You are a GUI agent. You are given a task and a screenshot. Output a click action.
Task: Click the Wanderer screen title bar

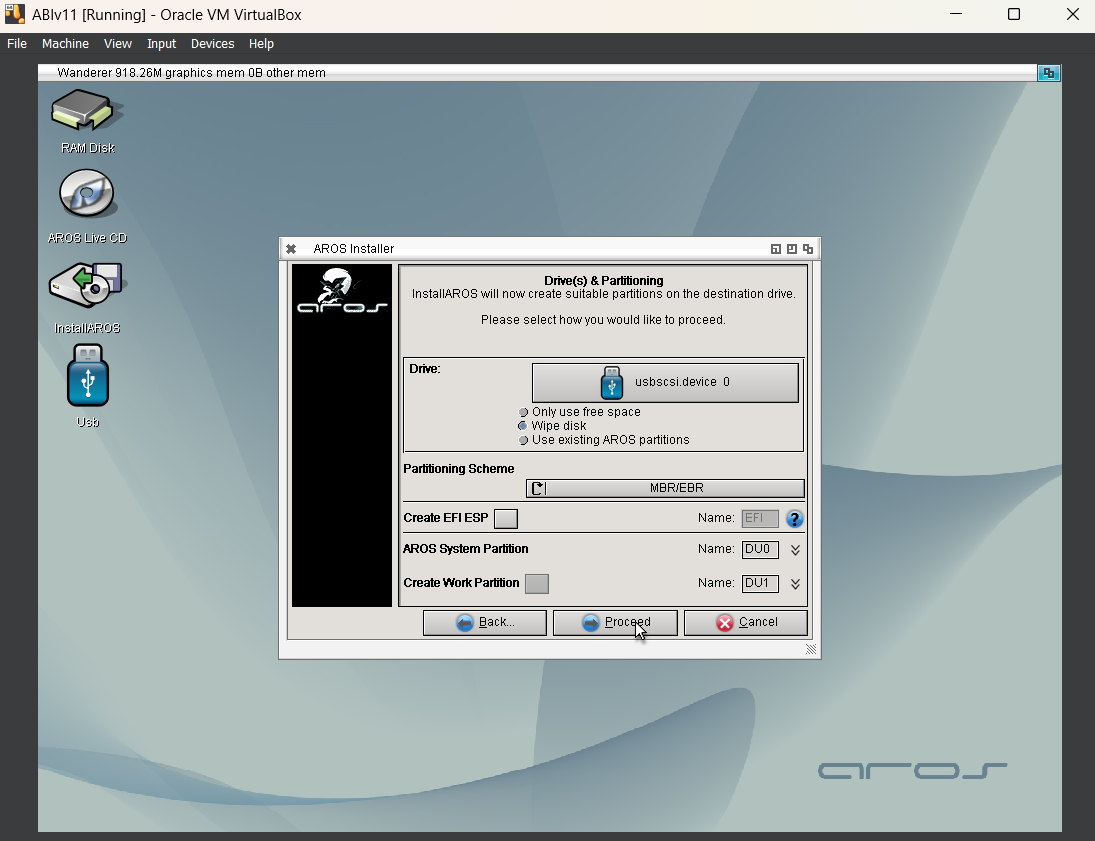coord(538,73)
